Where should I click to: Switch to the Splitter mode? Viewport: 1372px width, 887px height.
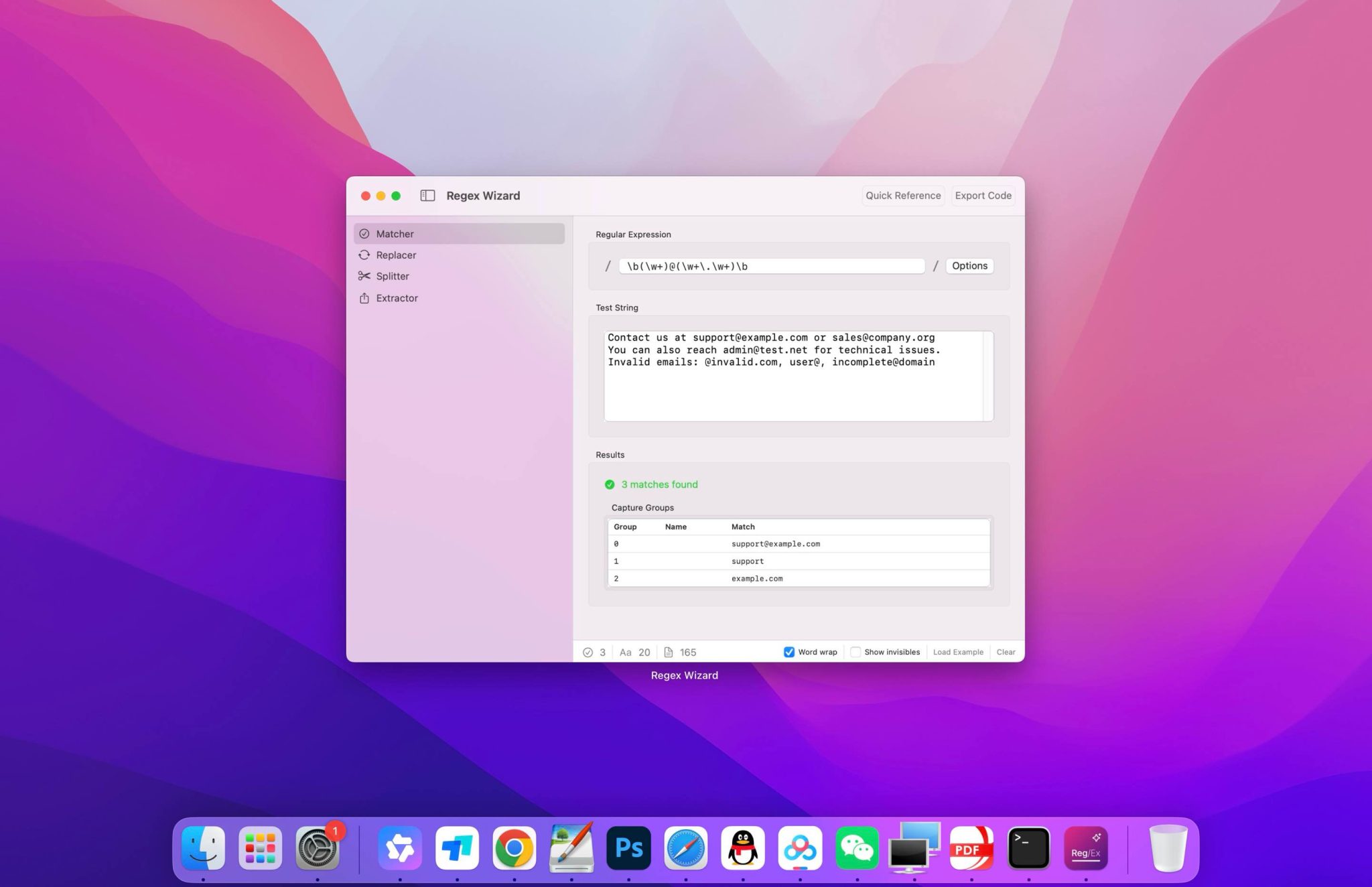click(392, 276)
